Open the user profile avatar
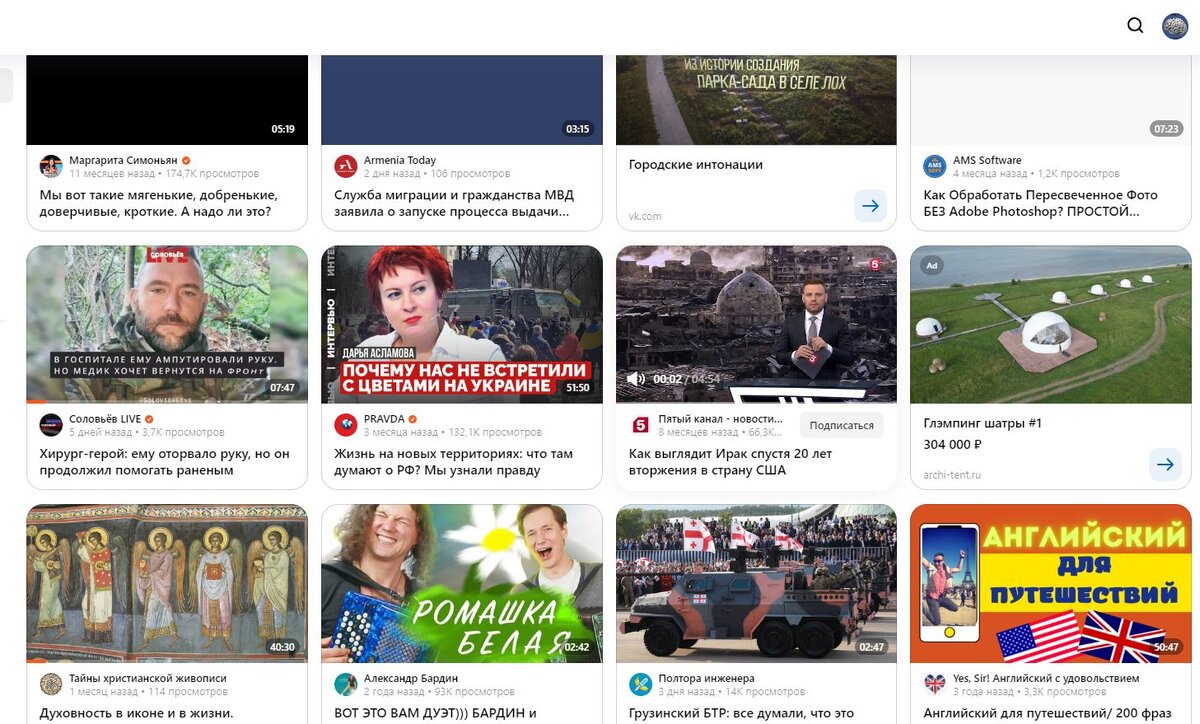 (x=1175, y=26)
